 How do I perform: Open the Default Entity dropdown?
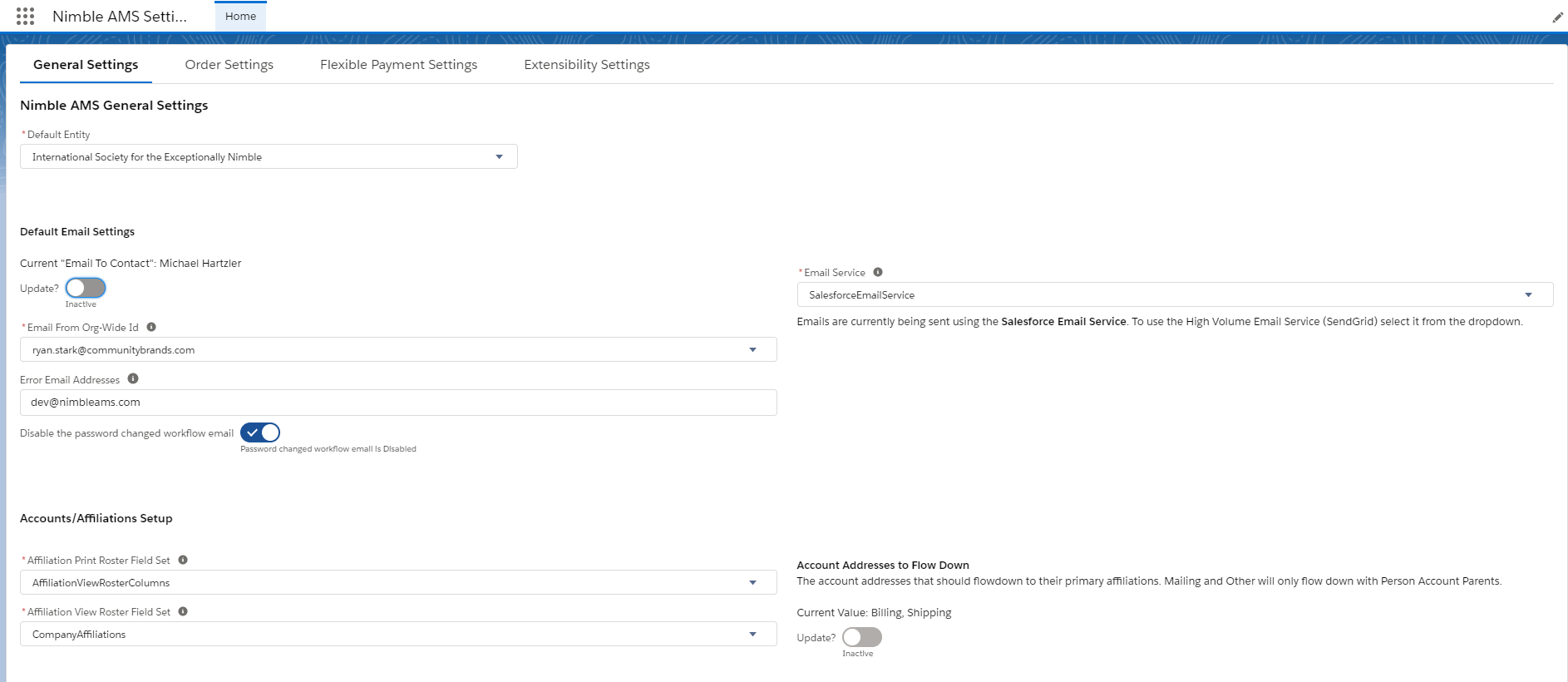click(x=269, y=156)
